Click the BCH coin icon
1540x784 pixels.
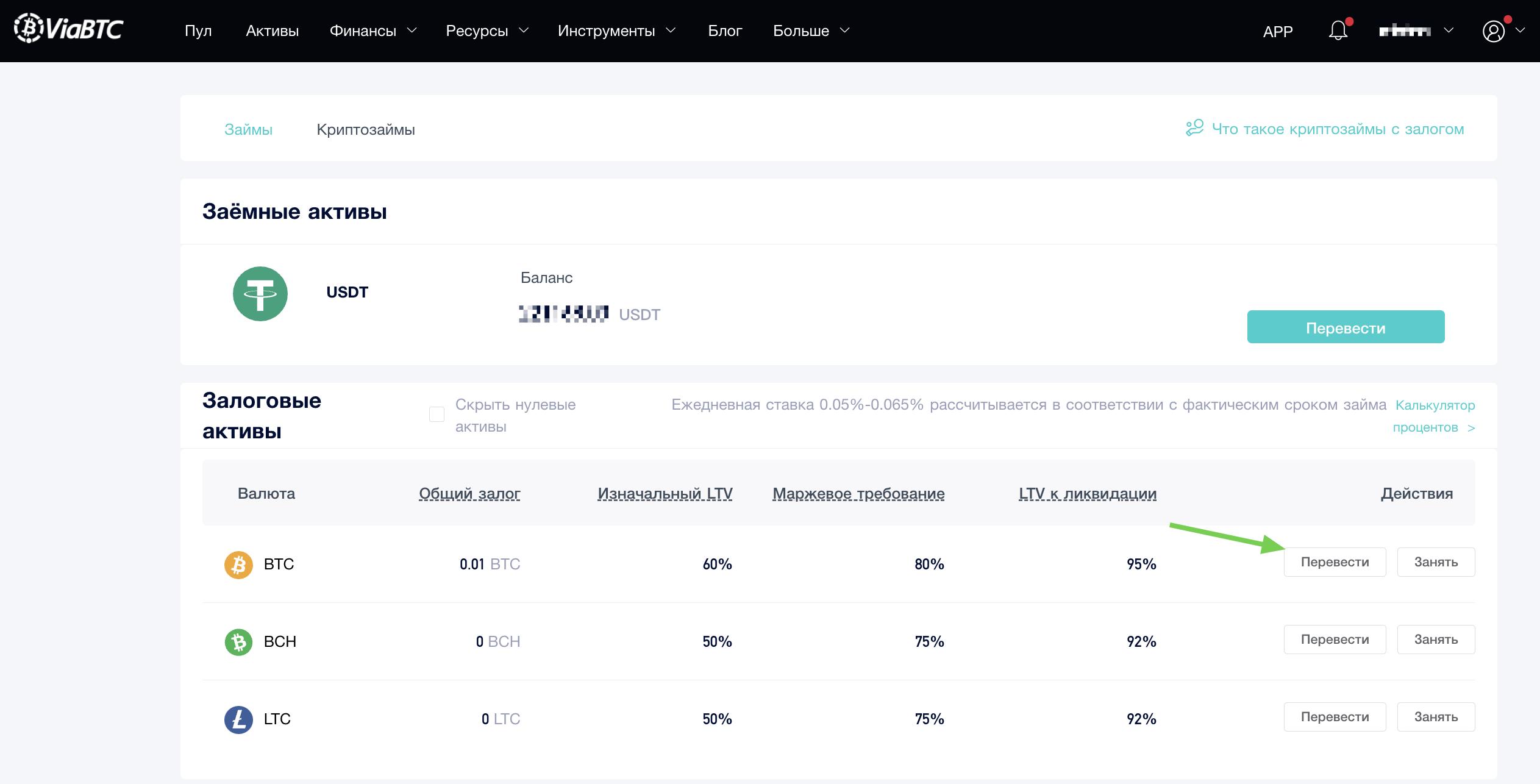click(238, 642)
